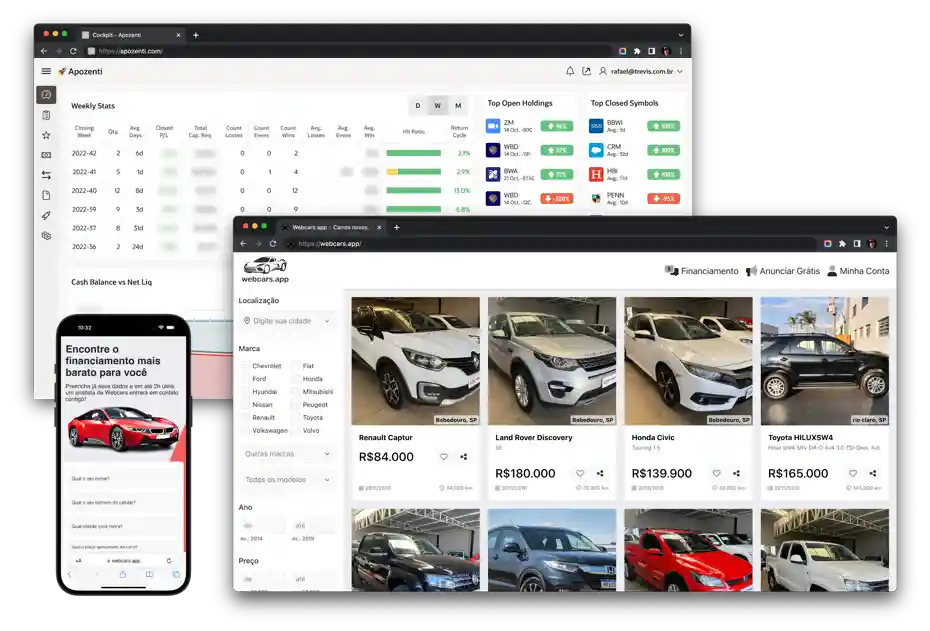Image resolution: width=930 pixels, height=631 pixels.
Task: Open the Apozenti browser three-dot menu
Action: pos(681,51)
